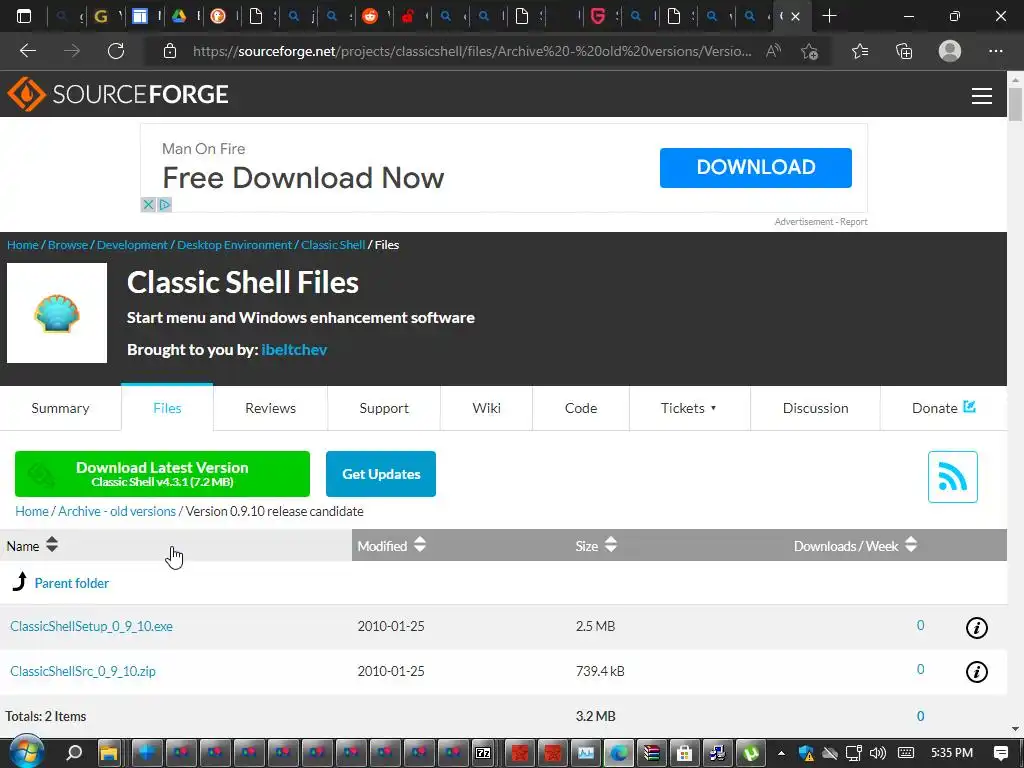Open the Files tab

click(x=167, y=408)
